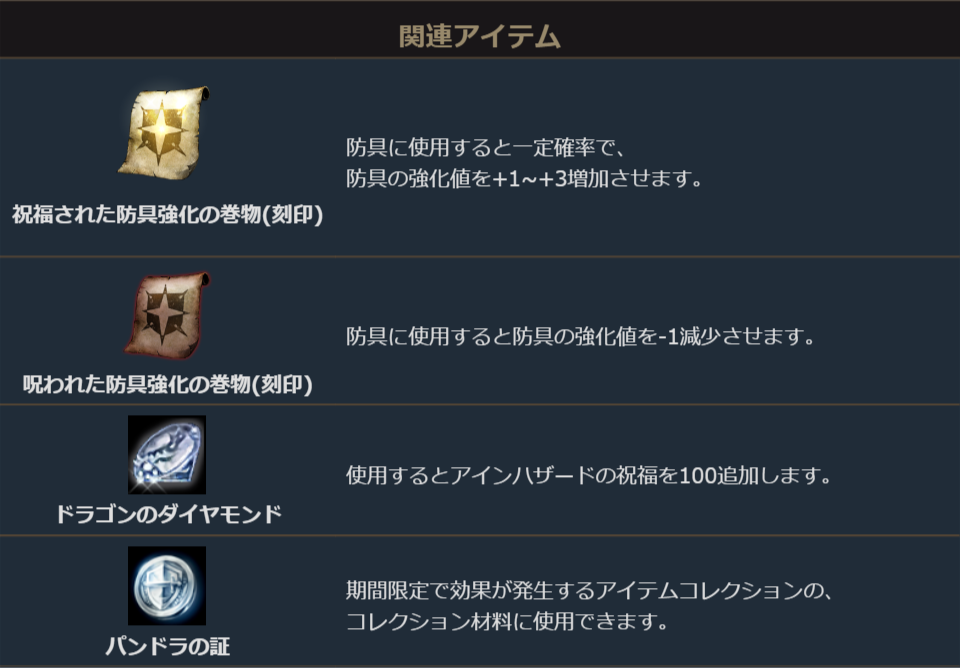
Task: Select the Pandora's Proof coin icon
Action: click(167, 586)
